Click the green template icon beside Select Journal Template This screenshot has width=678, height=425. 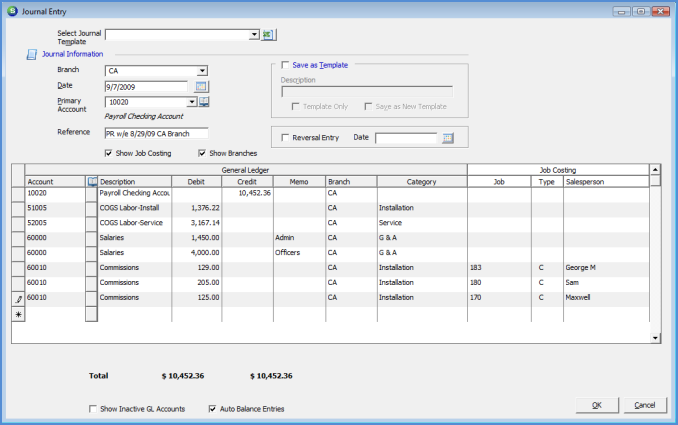[x=268, y=35]
